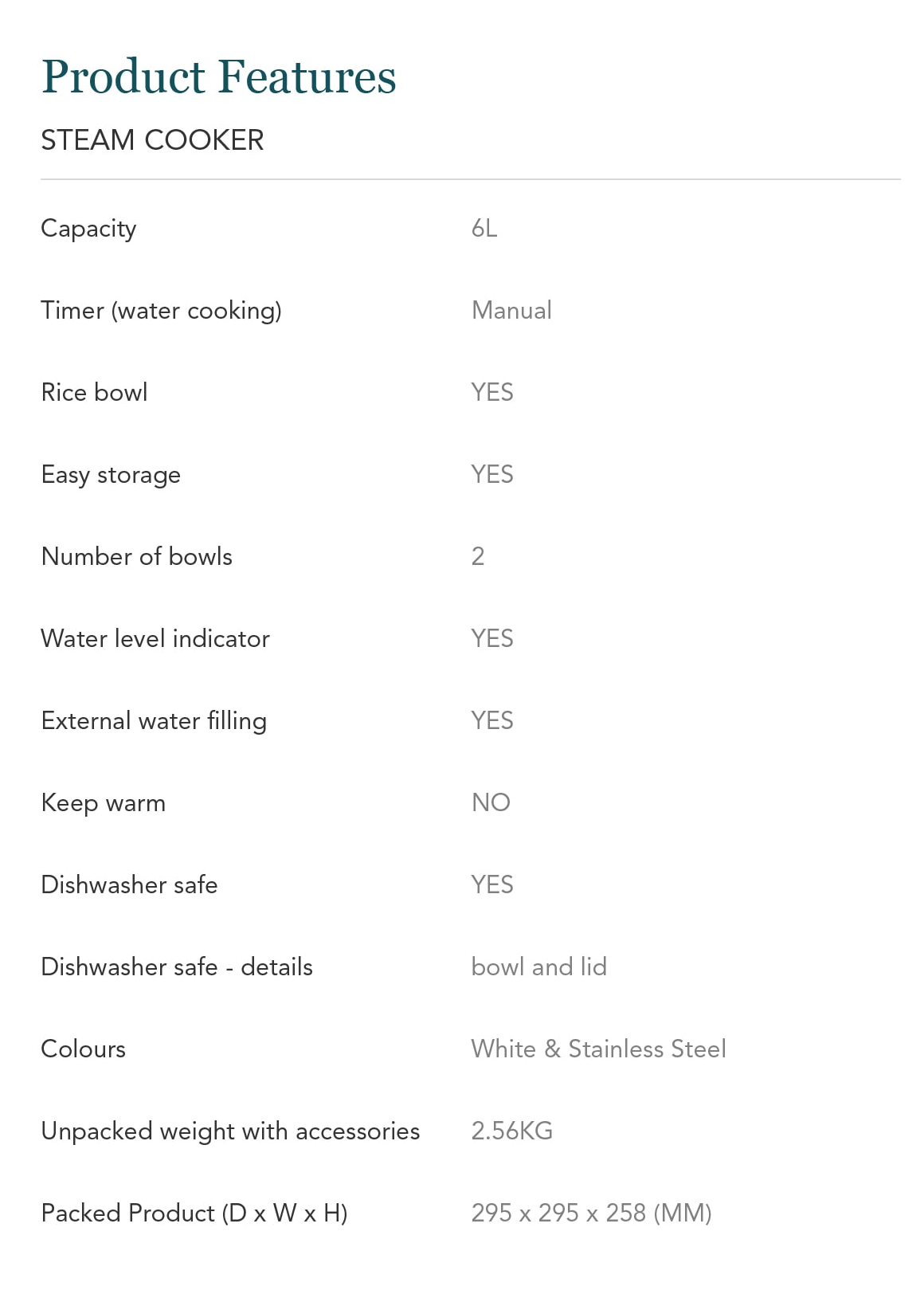Click the 2.56KG weight value

tap(511, 1131)
